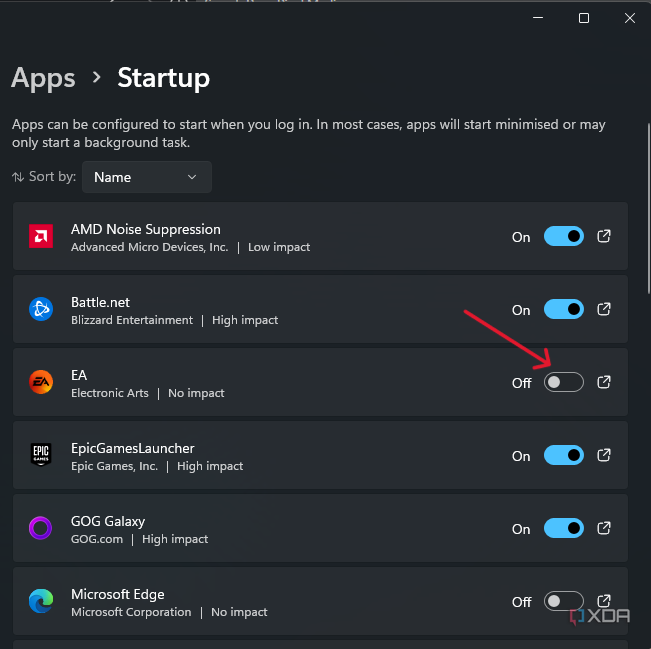Click the GOG Galaxy app icon

(x=41, y=528)
